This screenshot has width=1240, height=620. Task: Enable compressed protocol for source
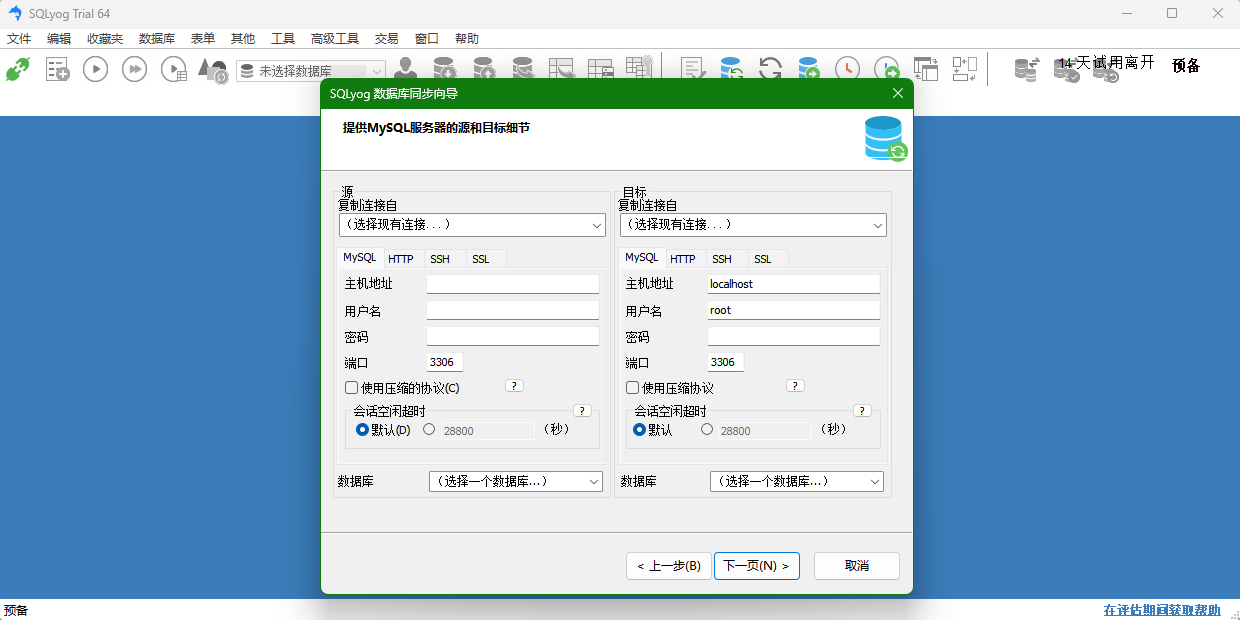[352, 388]
